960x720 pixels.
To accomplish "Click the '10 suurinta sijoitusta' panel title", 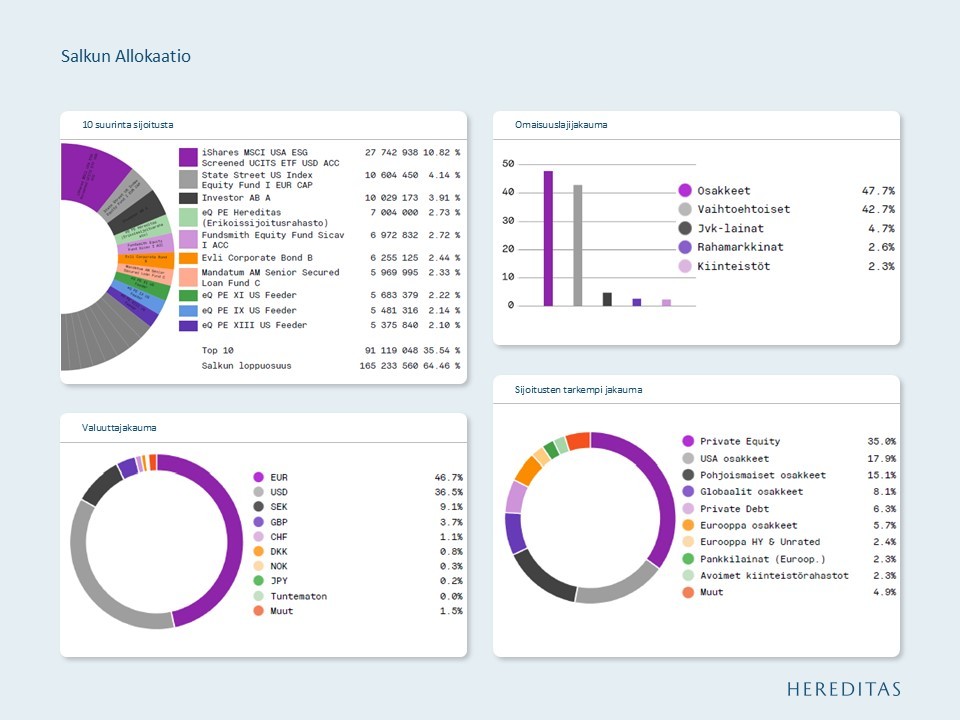I will [x=127, y=124].
